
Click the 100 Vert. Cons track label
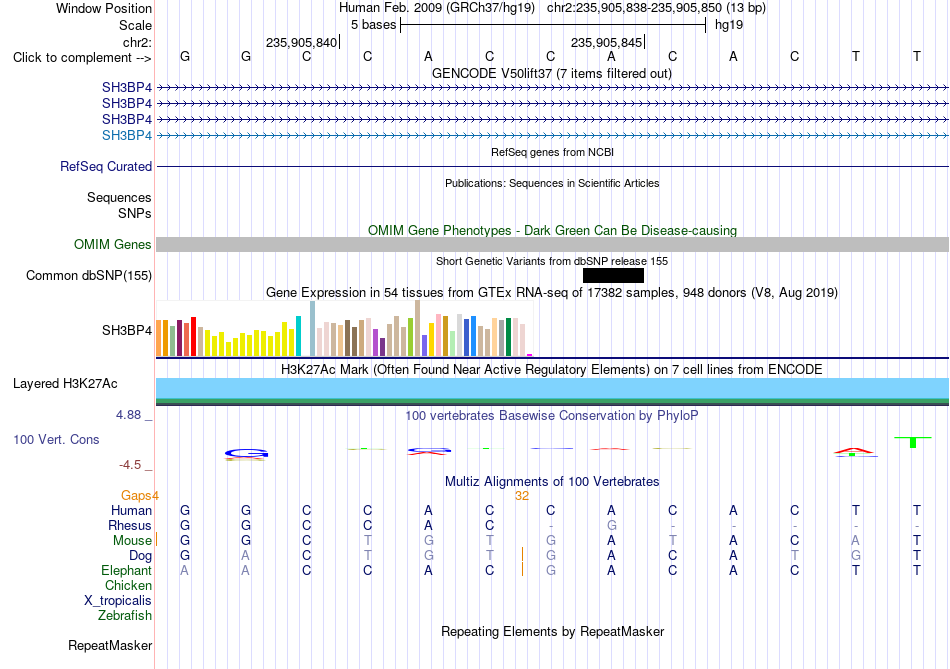pyautogui.click(x=56, y=439)
